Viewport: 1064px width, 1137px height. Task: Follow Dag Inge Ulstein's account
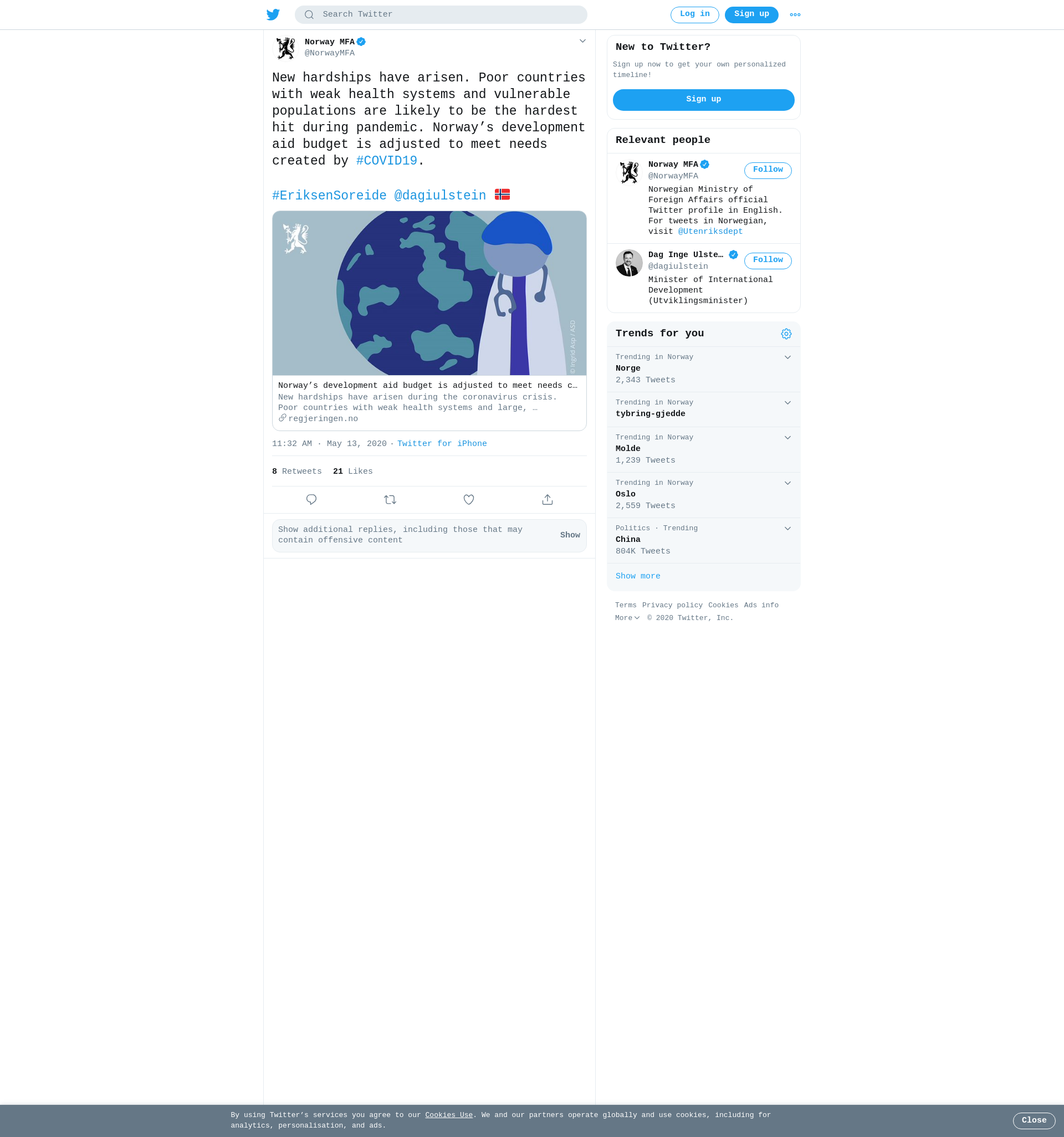(x=768, y=261)
